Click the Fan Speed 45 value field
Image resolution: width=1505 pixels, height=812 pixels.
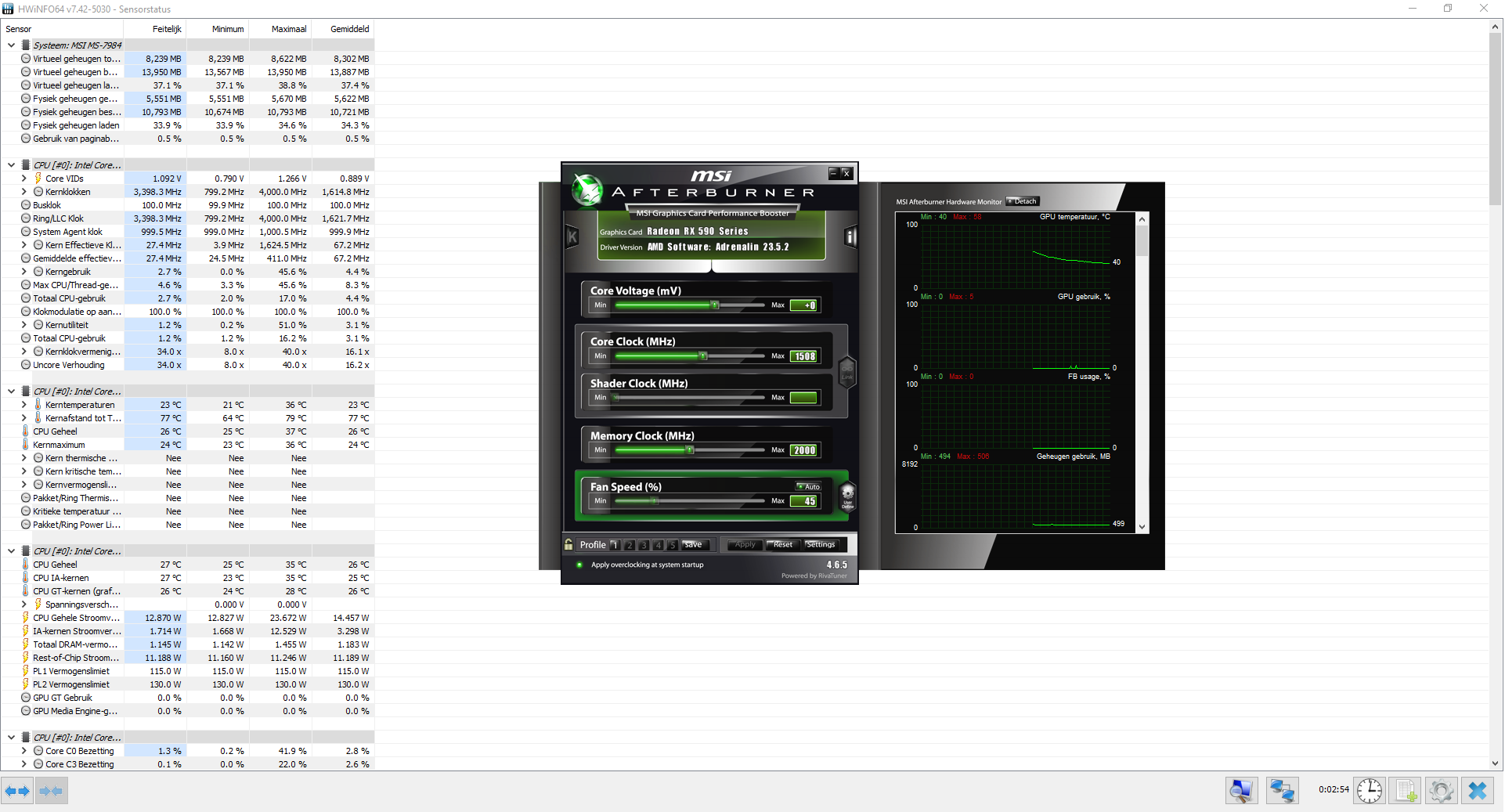[x=804, y=501]
